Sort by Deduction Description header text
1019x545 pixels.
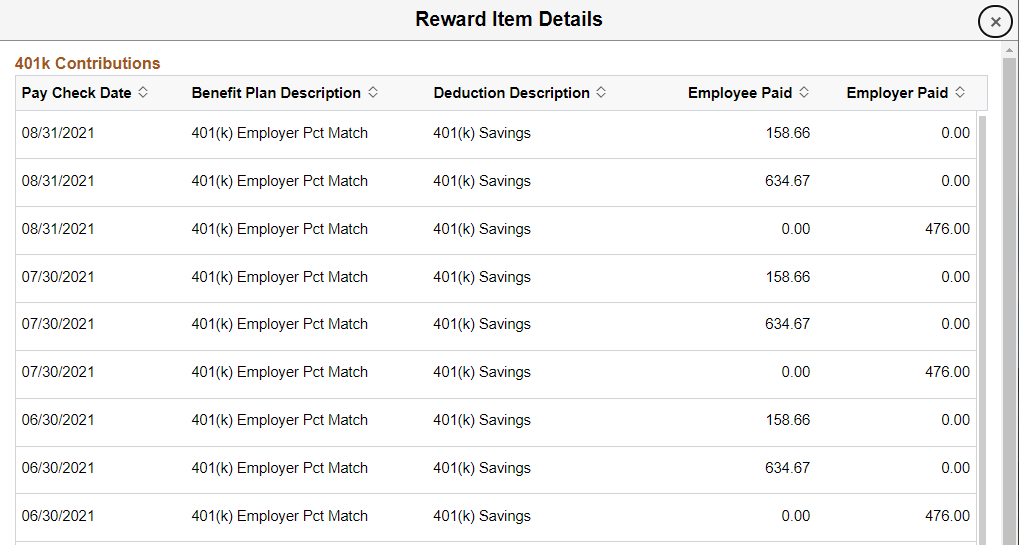pyautogui.click(x=511, y=93)
